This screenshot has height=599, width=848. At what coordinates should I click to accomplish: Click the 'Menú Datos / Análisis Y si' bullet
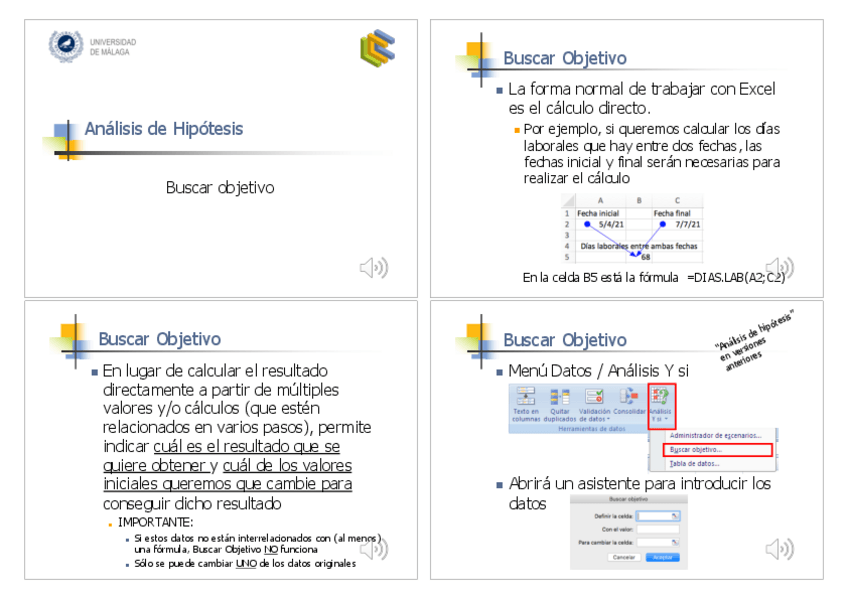coord(598,371)
